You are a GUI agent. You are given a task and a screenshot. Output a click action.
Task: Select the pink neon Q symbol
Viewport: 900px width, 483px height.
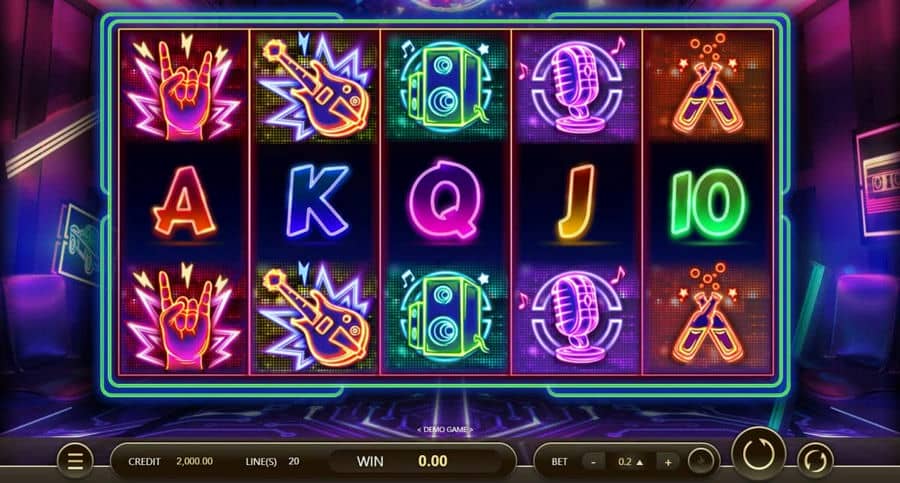[x=444, y=200]
